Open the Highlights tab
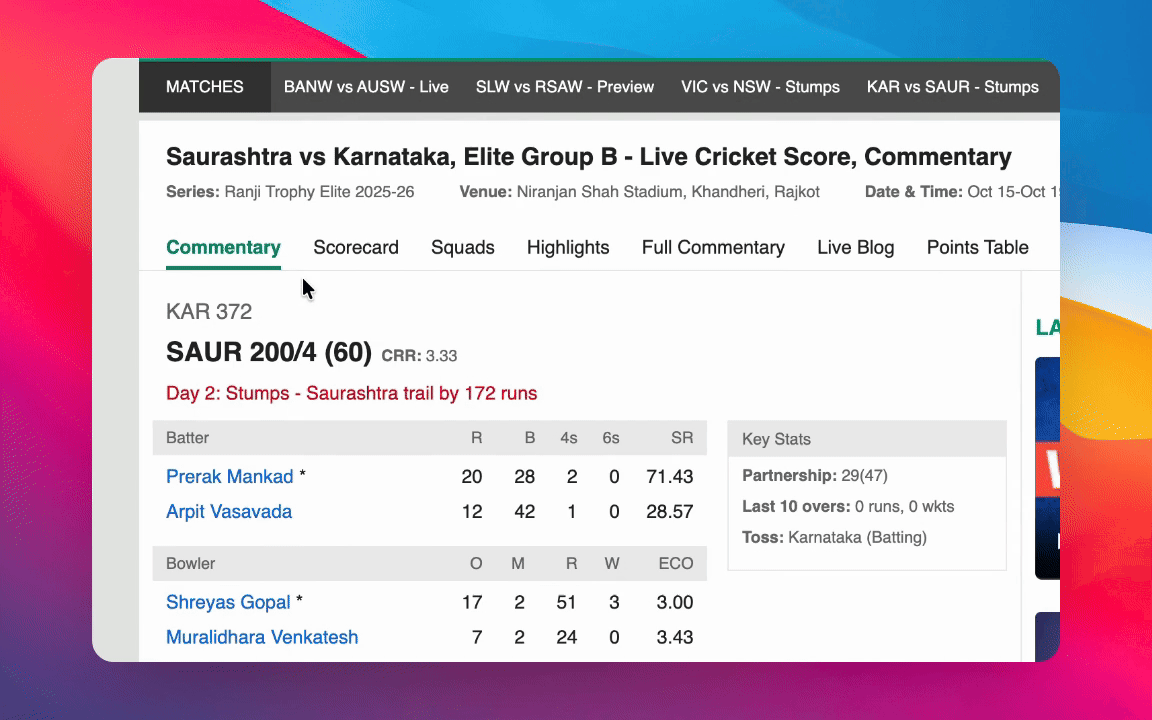 point(568,248)
